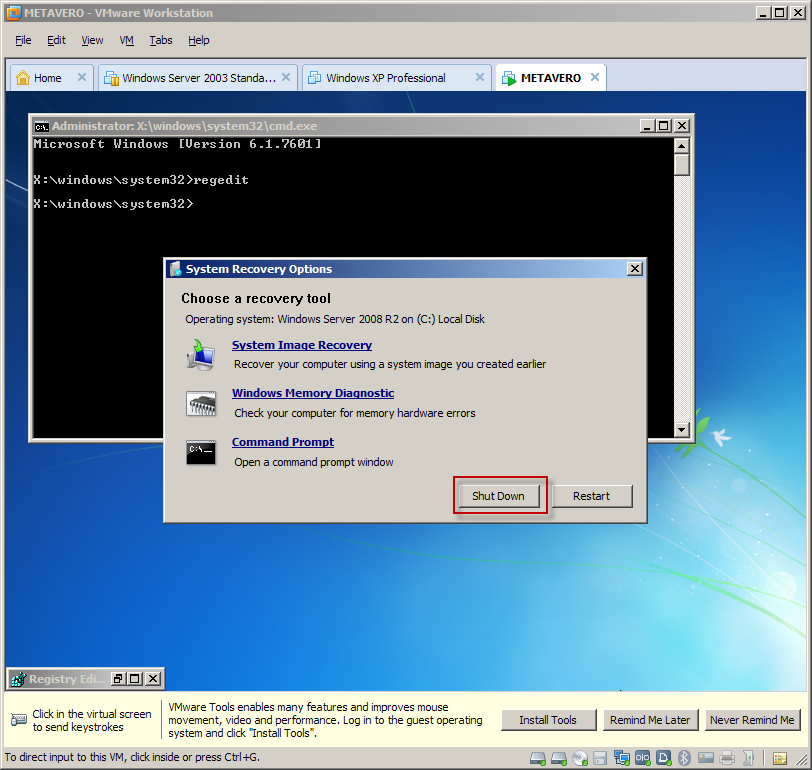Click the keyboard icon in the info bar
Image resolution: width=812 pixels, height=770 pixels.
pos(19,720)
